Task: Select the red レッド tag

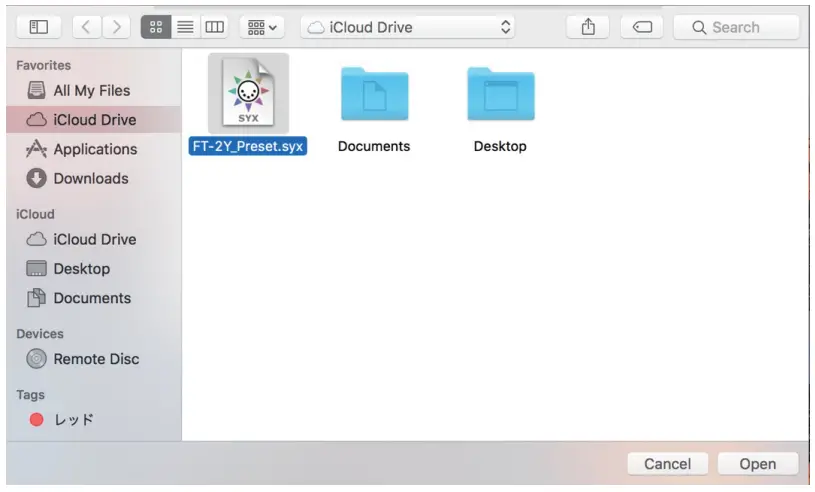Action: (x=94, y=419)
